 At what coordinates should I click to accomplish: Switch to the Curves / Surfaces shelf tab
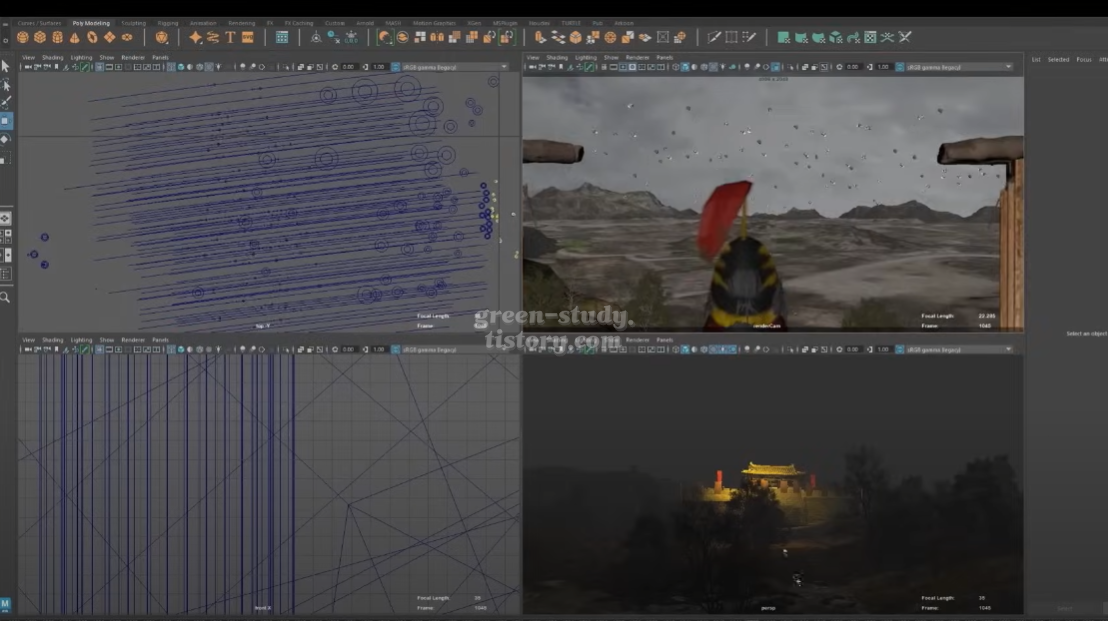[40, 23]
